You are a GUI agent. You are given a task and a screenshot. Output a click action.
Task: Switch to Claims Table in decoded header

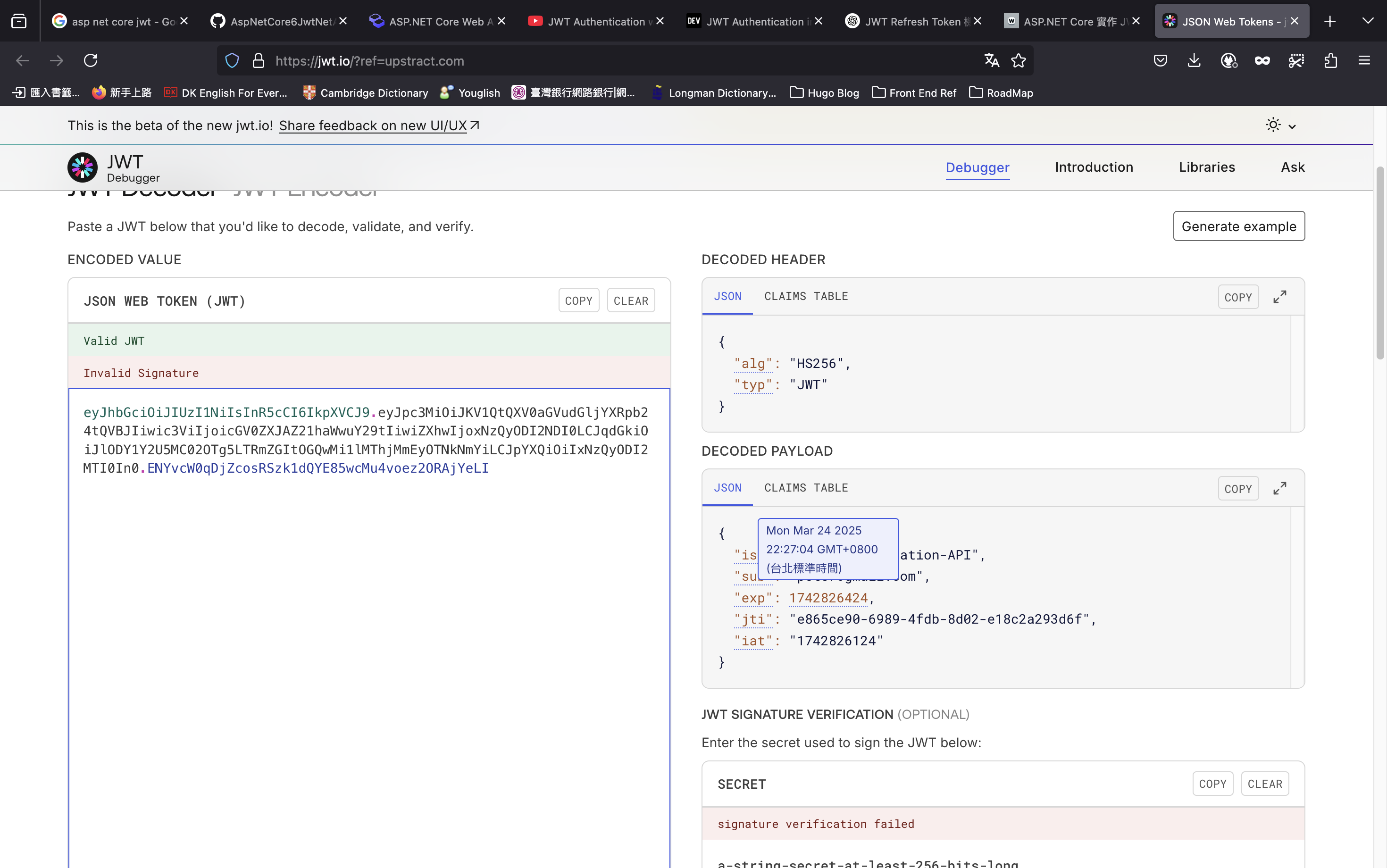[805, 296]
